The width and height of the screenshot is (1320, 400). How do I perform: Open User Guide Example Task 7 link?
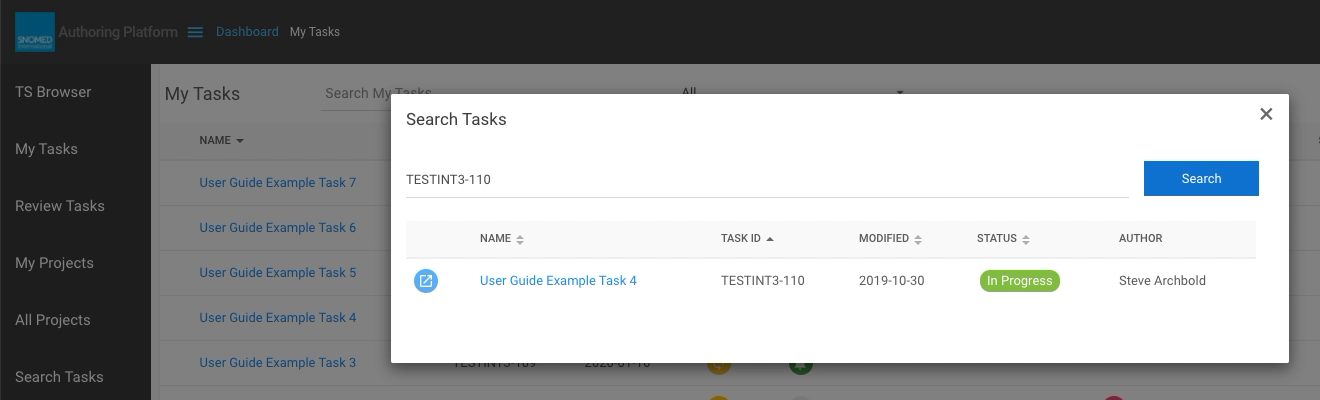pyautogui.click(x=278, y=183)
